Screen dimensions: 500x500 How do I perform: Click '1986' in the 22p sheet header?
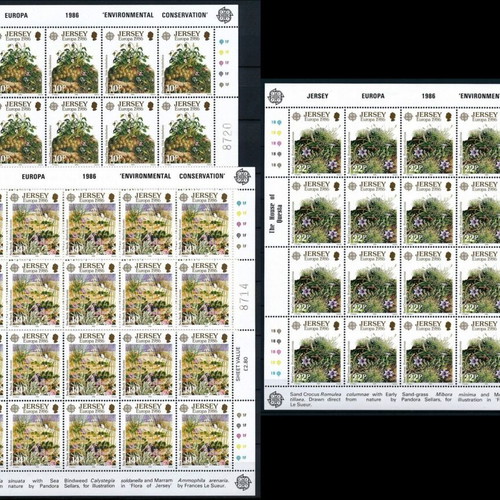point(428,96)
